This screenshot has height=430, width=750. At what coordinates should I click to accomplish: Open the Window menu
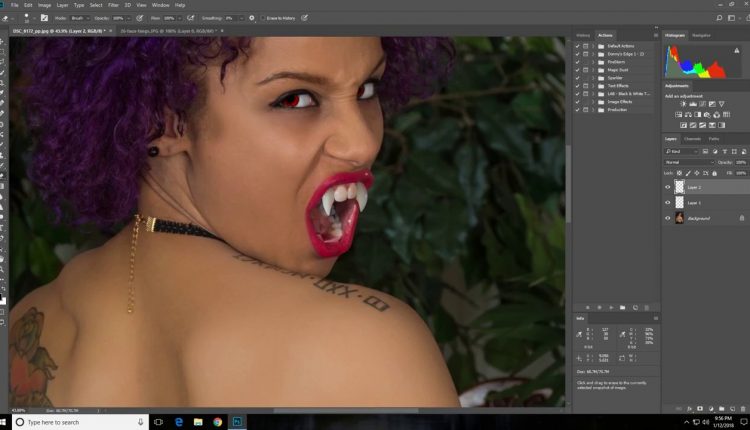160,5
